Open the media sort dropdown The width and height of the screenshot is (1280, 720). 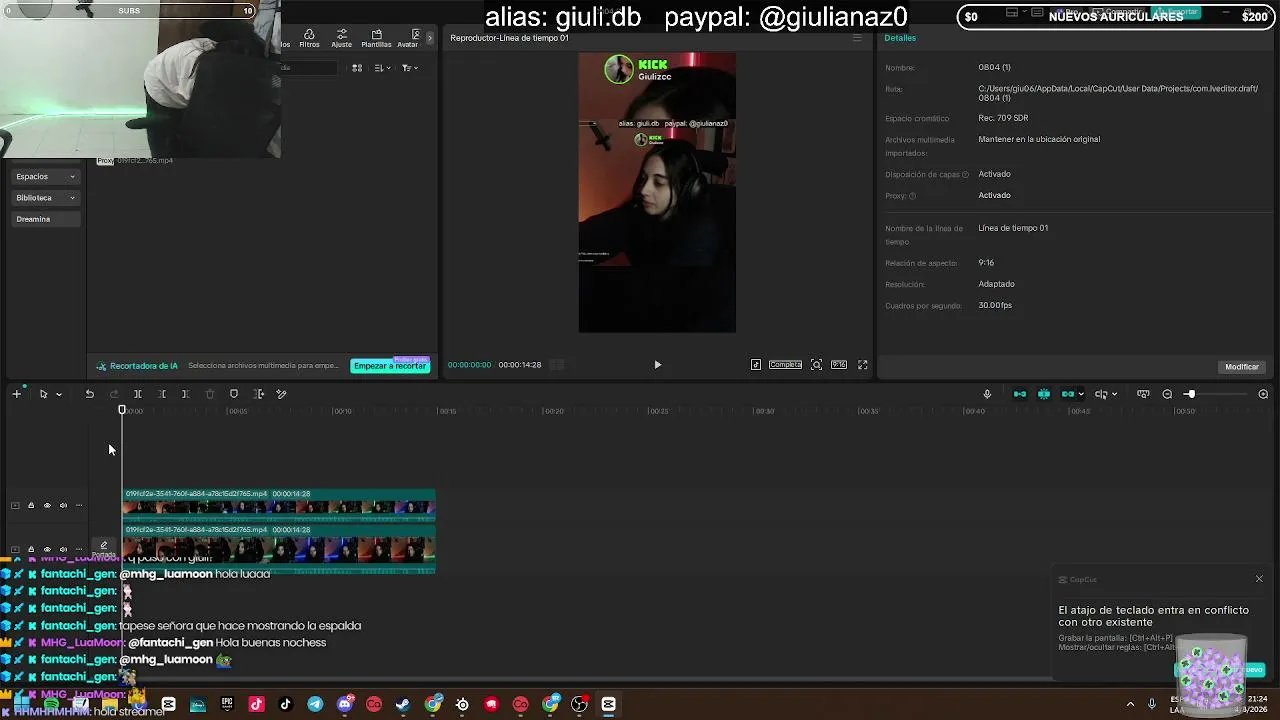(382, 68)
